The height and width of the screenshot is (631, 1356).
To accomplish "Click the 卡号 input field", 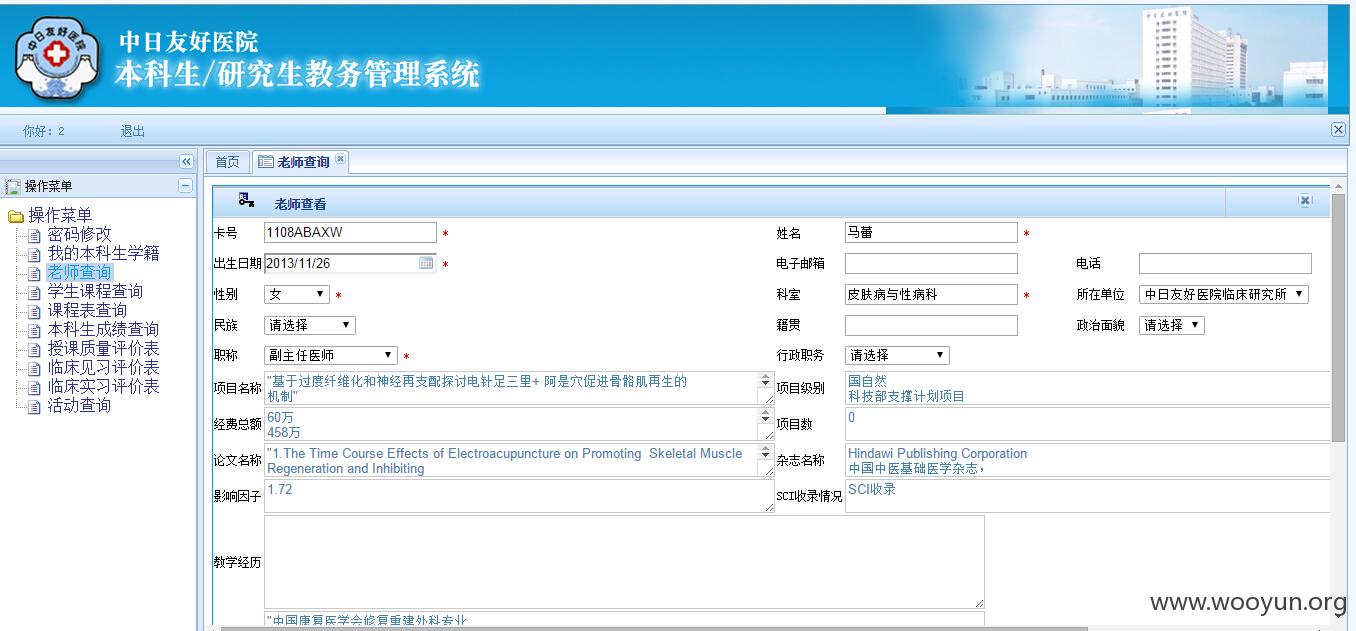I will (x=350, y=233).
